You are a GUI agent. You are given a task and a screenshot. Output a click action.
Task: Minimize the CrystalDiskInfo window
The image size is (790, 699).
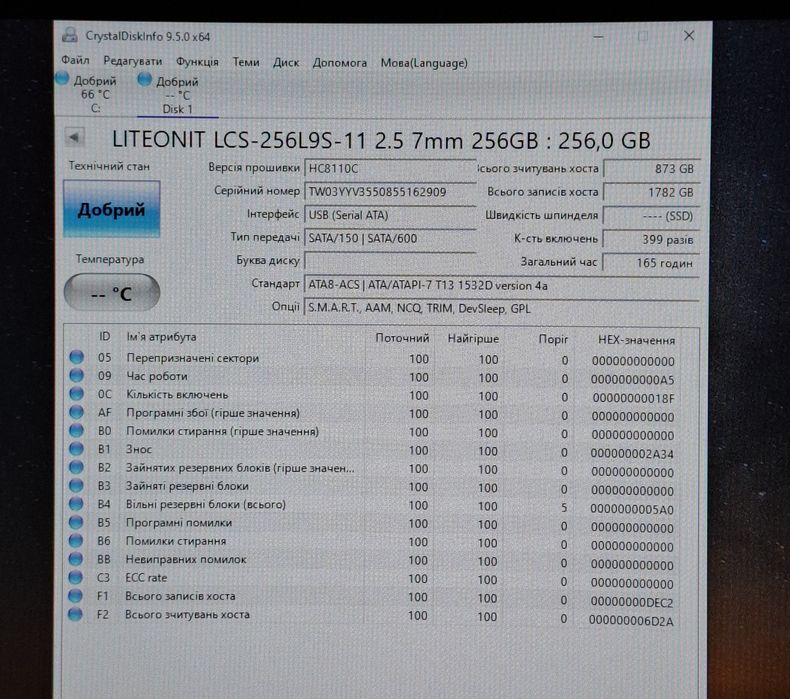pyautogui.click(x=598, y=36)
